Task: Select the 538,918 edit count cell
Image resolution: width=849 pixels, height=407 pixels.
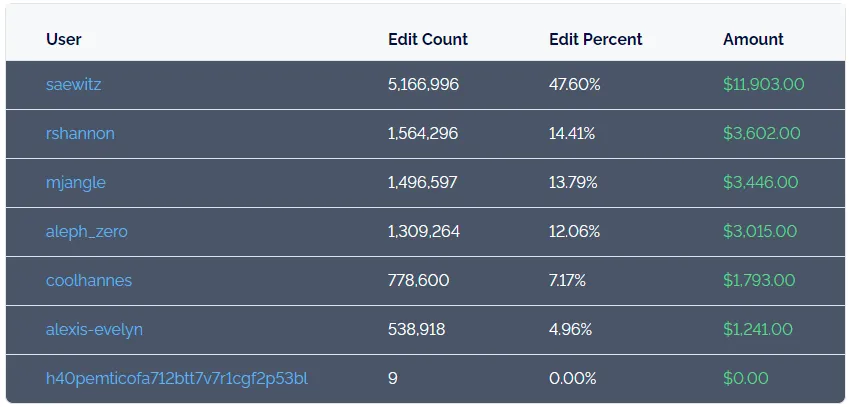Action: coord(416,330)
